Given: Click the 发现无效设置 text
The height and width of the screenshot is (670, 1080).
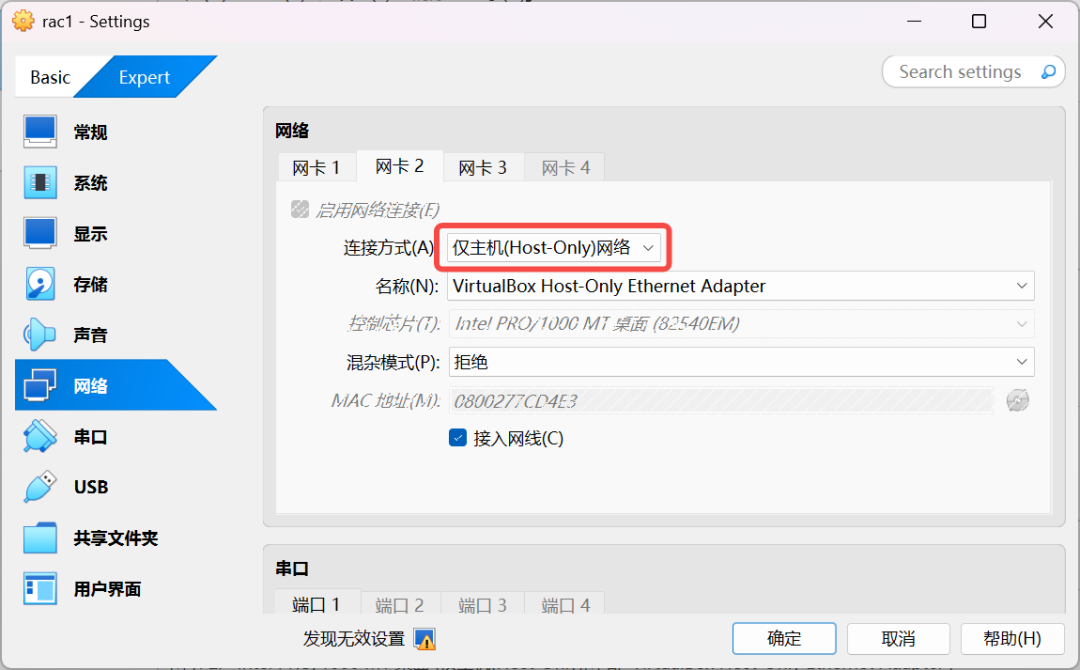Looking at the screenshot, I should click(354, 639).
